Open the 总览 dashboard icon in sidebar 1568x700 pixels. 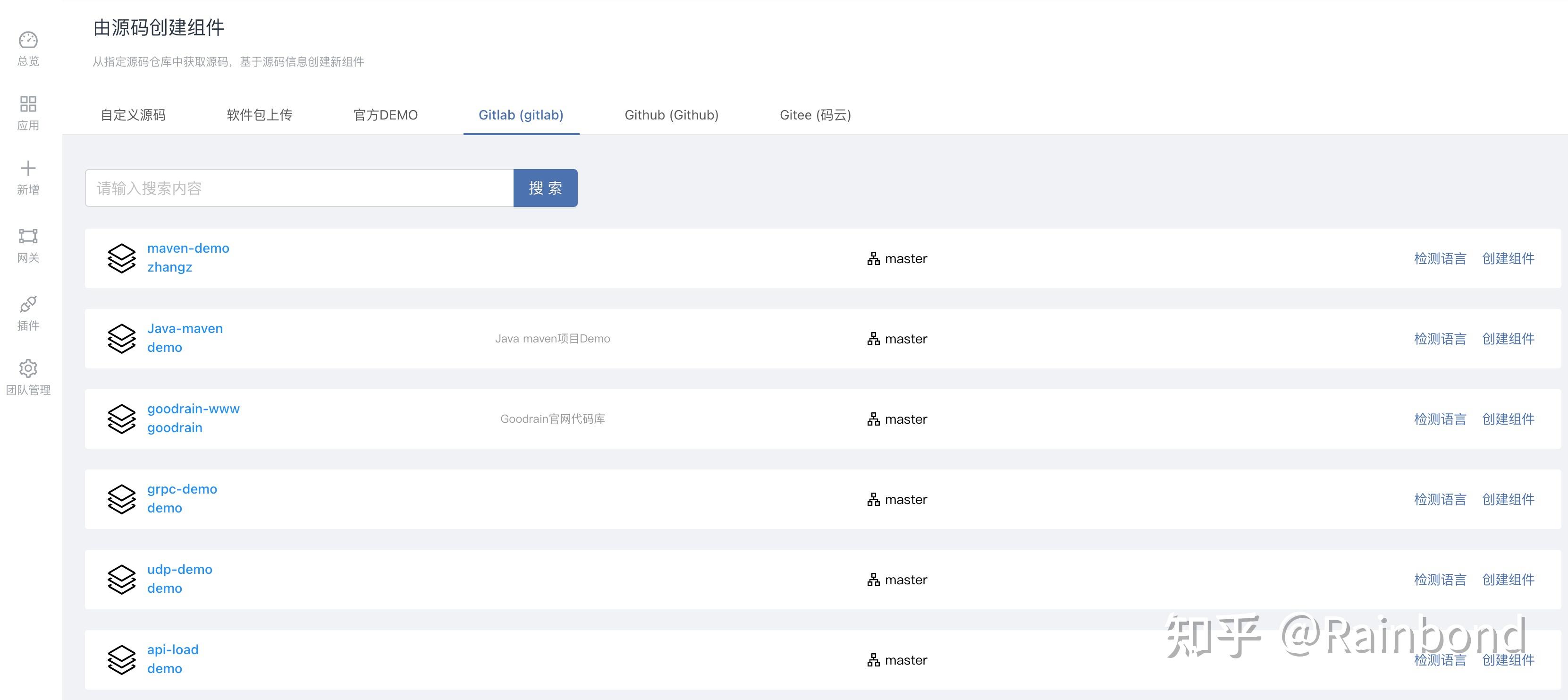click(x=28, y=40)
